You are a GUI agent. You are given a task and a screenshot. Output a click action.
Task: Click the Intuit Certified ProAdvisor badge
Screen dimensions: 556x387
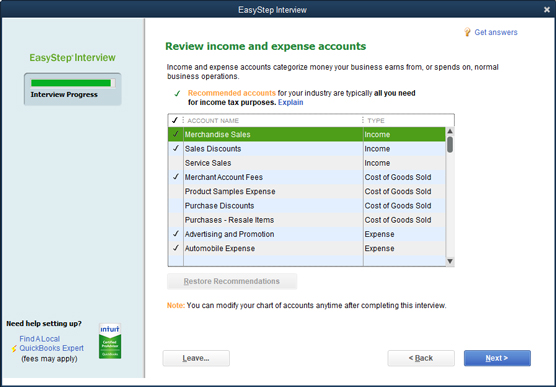click(x=110, y=341)
